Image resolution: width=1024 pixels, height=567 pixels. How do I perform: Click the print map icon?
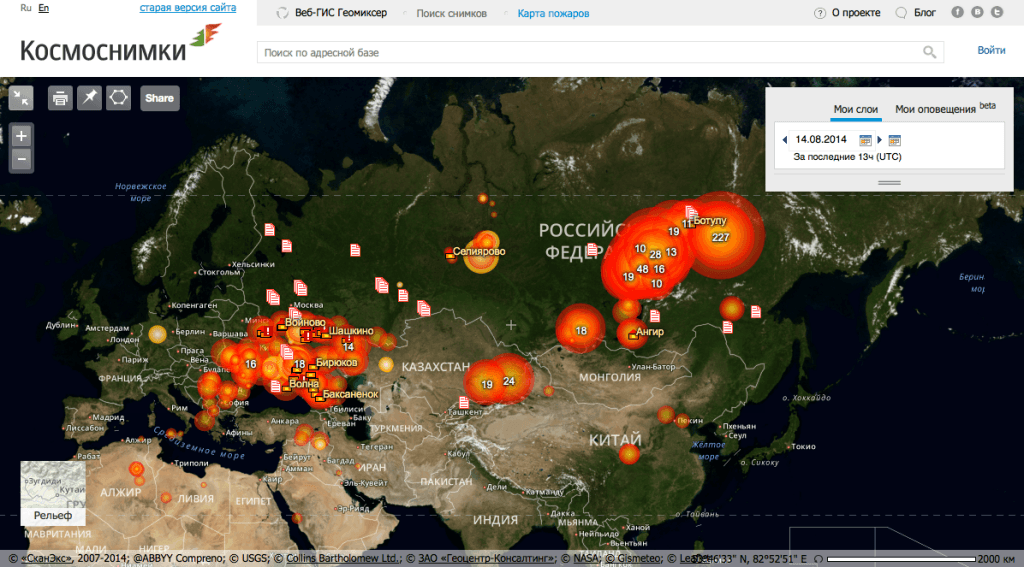60,97
